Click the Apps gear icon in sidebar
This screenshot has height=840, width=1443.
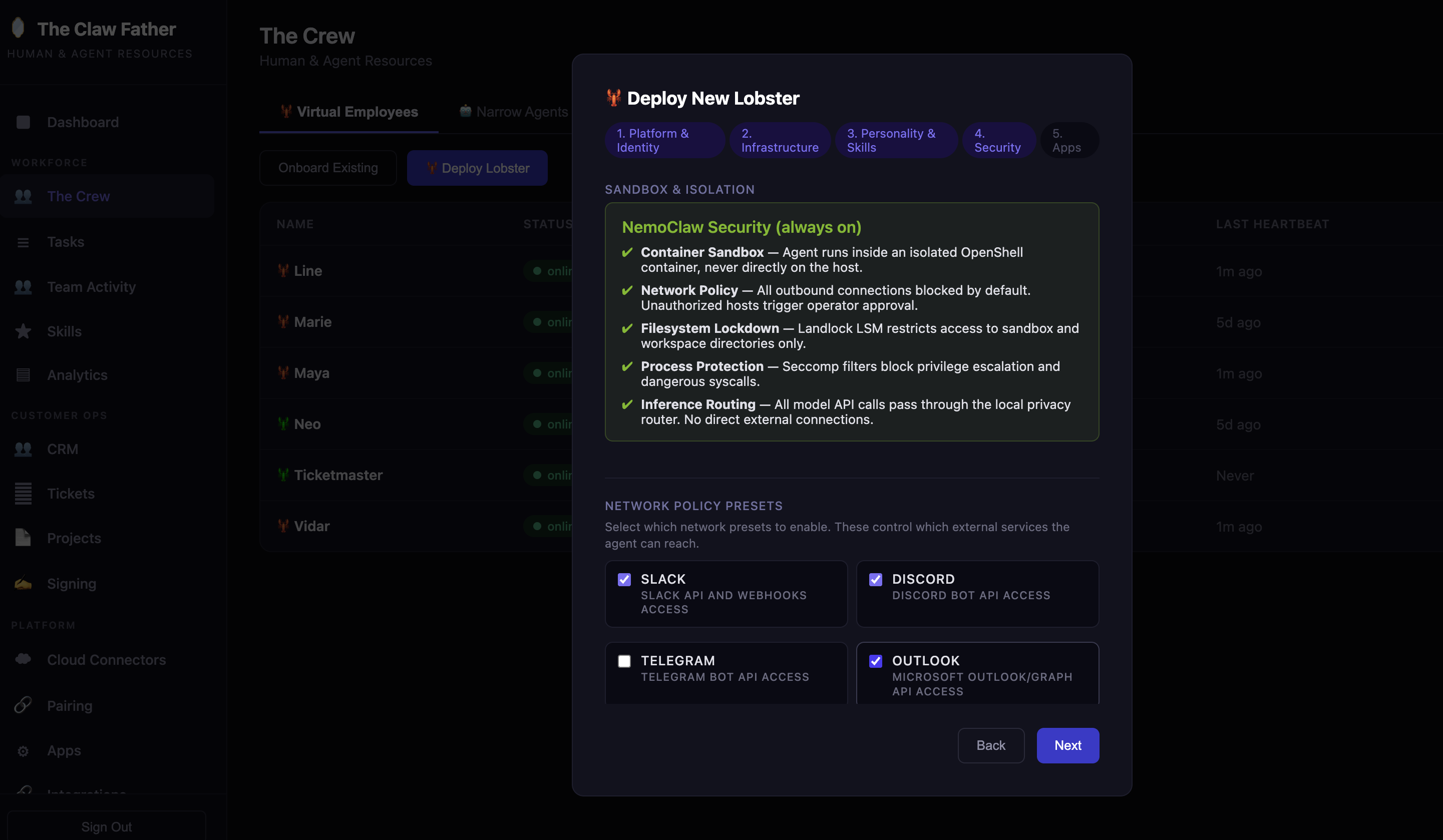[x=23, y=751]
